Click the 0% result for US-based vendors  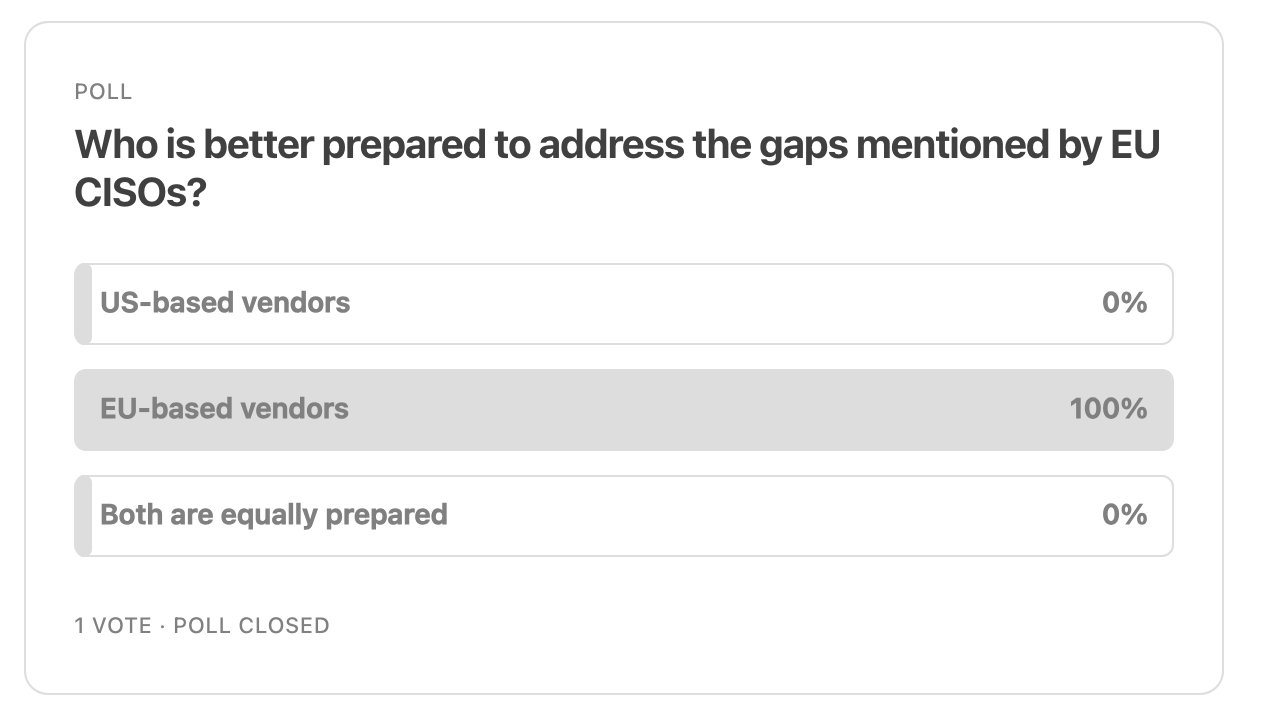tap(1124, 303)
